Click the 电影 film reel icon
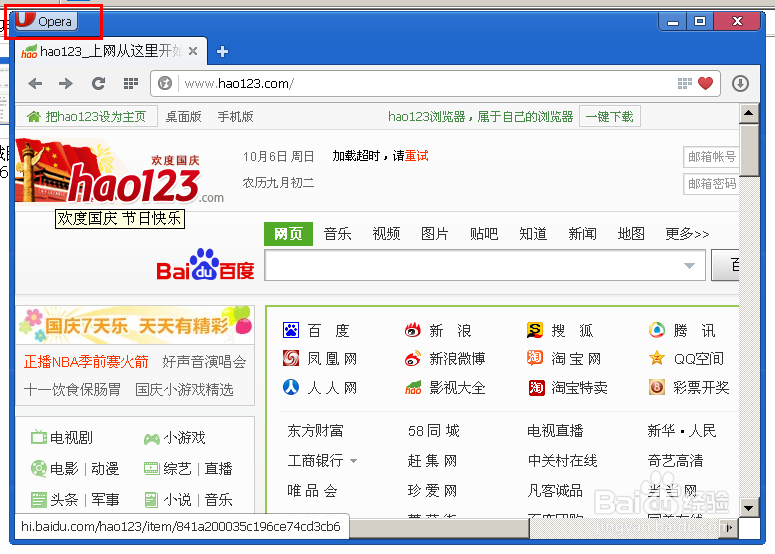This screenshot has height=554, width=775. point(39,468)
